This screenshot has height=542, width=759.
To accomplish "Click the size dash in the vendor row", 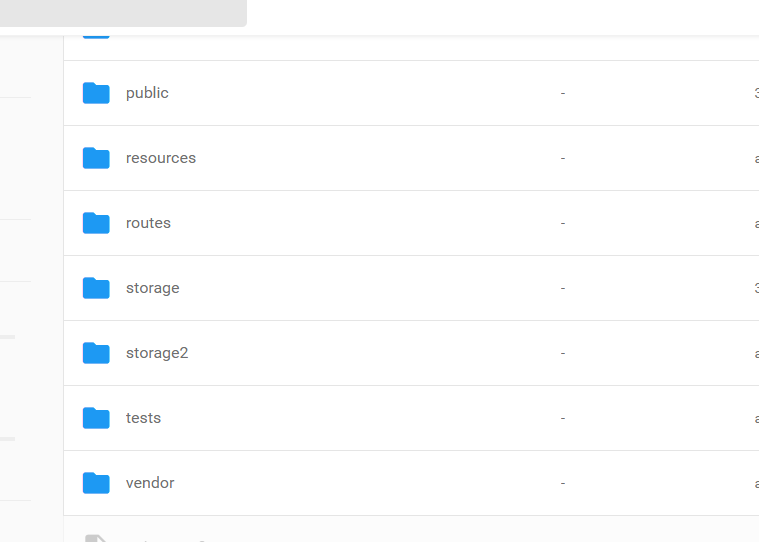I will click(563, 483).
